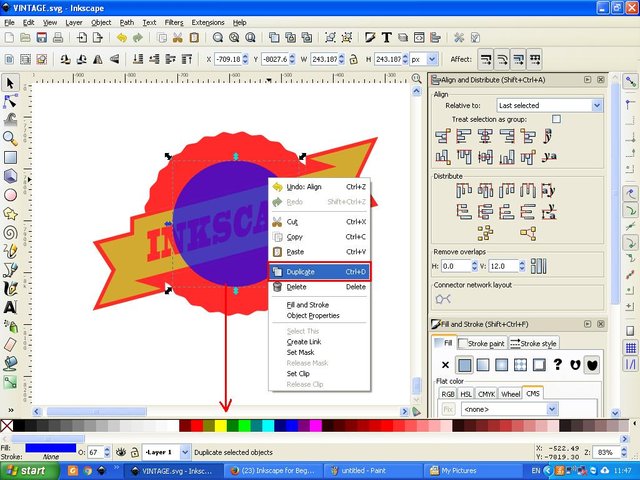Image resolution: width=640 pixels, height=480 pixels.
Task: Open Text and Font dialog via T icon
Action: pyautogui.click(x=387, y=38)
